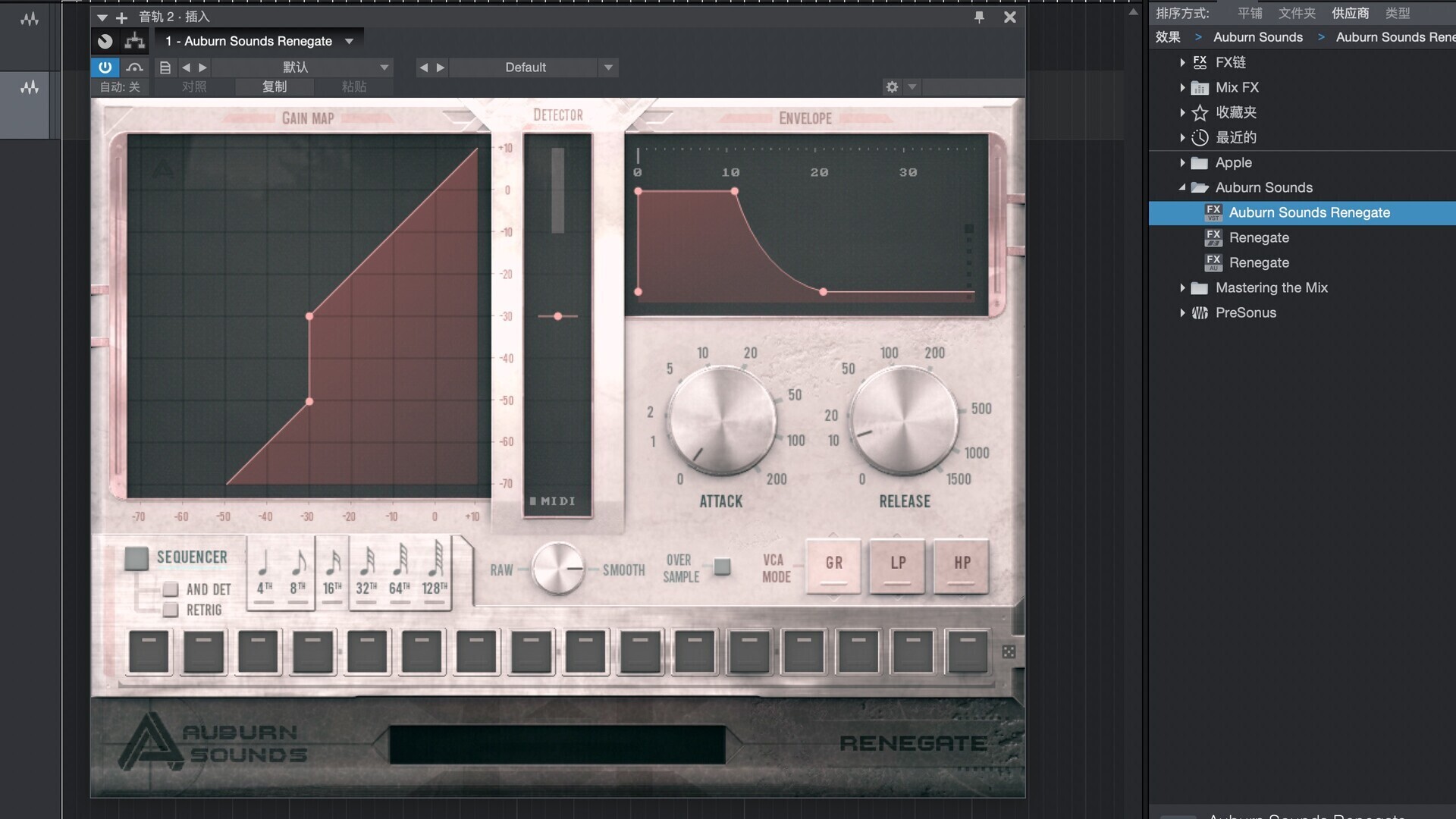Expand the 最近的 recent folder
This screenshot has width=1456, height=819.
tap(1182, 137)
